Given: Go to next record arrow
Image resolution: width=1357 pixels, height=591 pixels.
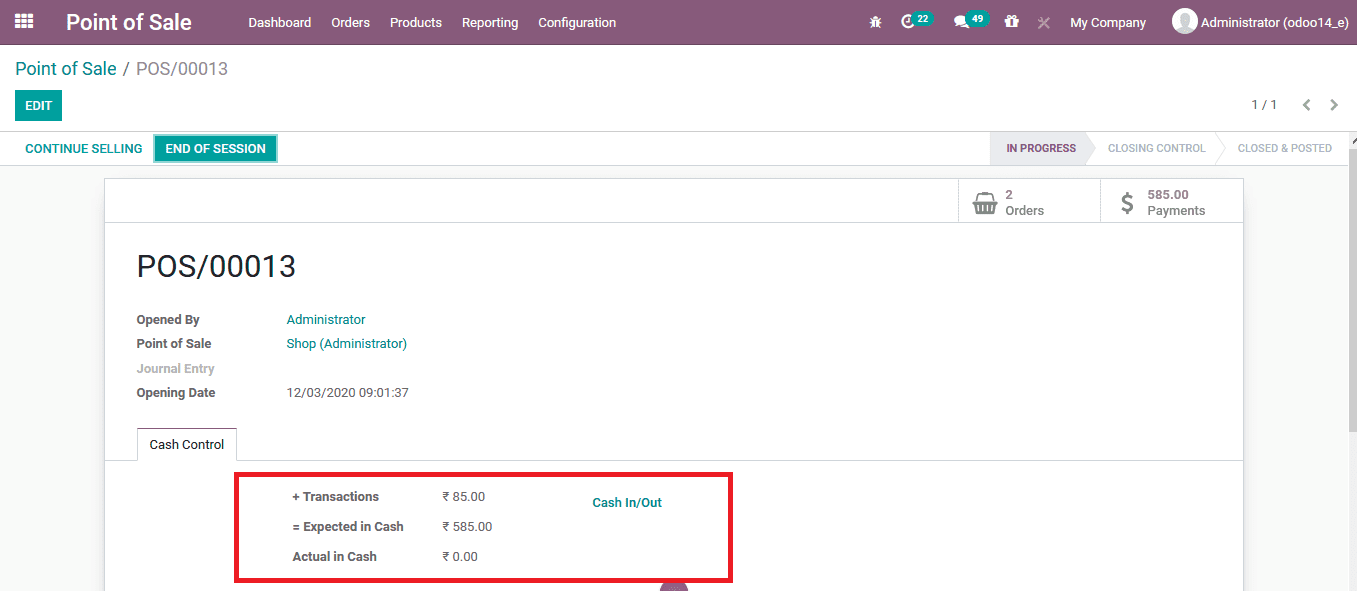Looking at the screenshot, I should click(x=1334, y=105).
